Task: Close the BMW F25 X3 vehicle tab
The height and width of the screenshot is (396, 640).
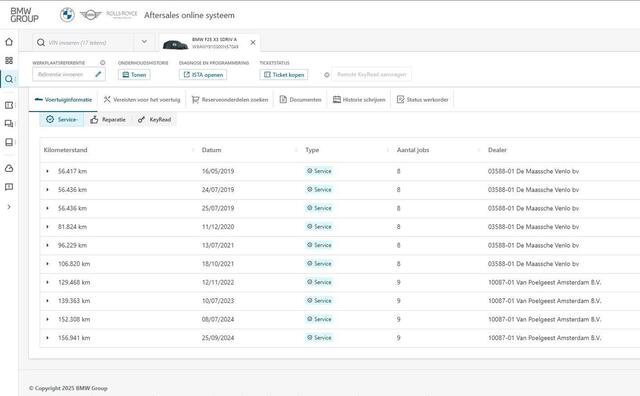Action: click(253, 42)
